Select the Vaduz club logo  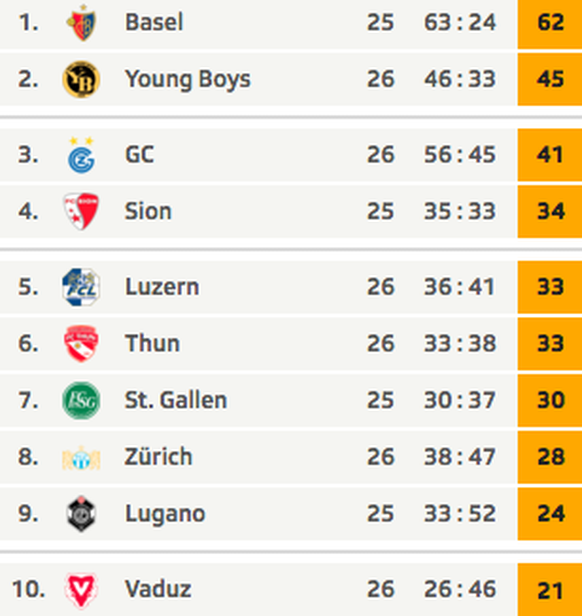pyautogui.click(x=81, y=590)
